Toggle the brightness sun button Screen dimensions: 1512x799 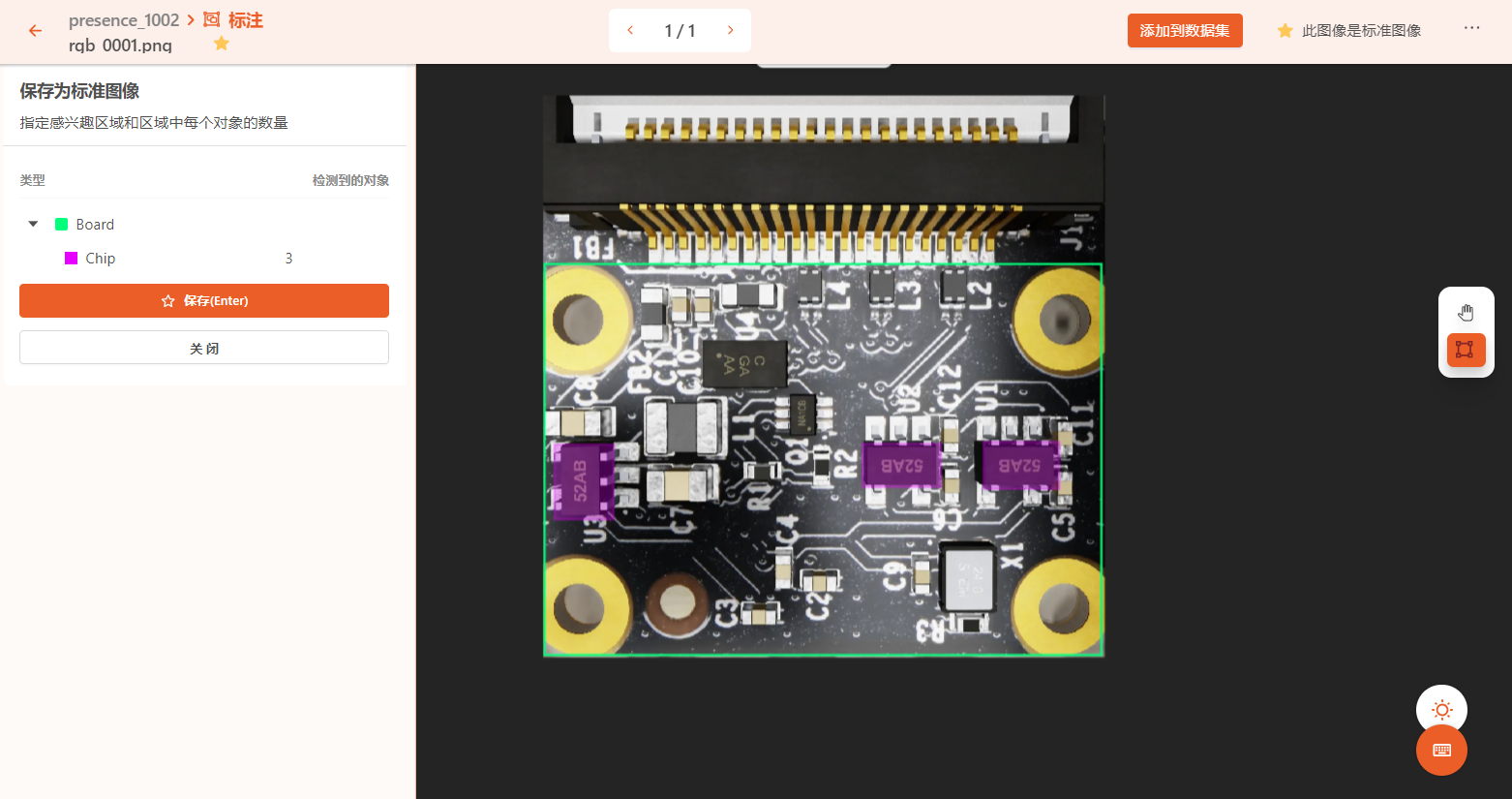point(1441,710)
